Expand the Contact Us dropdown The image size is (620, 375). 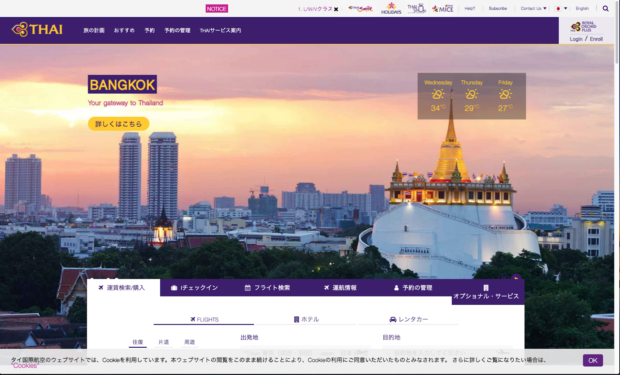tap(533, 8)
